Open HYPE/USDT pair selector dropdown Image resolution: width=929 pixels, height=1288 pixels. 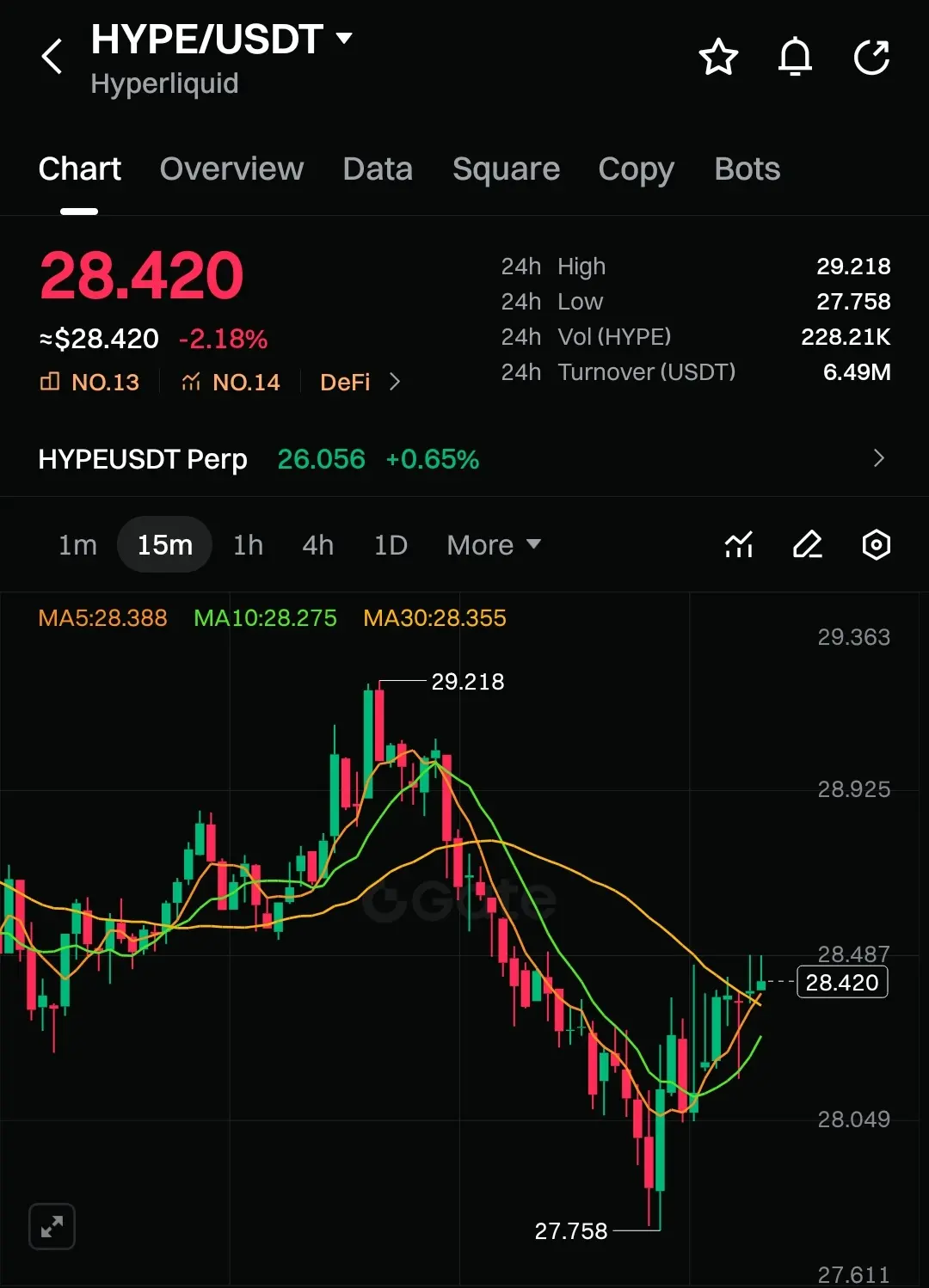pyautogui.click(x=344, y=38)
